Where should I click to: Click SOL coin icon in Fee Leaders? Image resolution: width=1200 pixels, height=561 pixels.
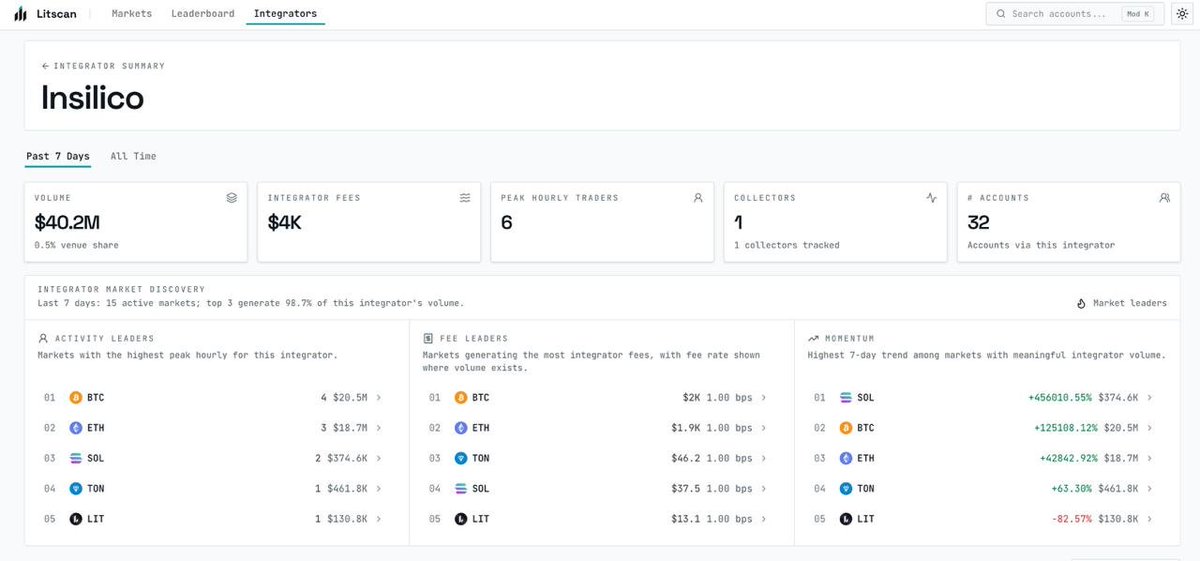(x=461, y=489)
